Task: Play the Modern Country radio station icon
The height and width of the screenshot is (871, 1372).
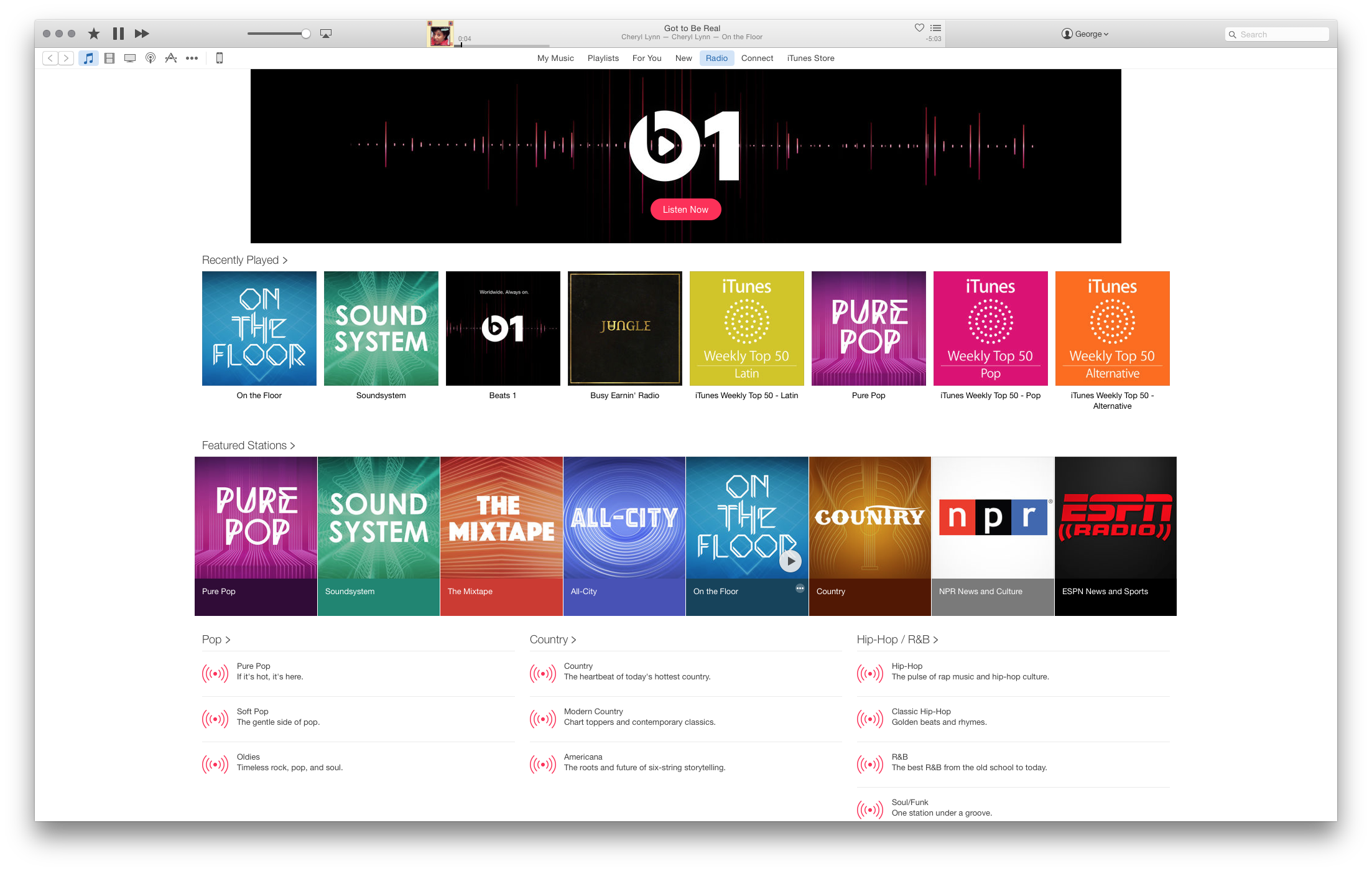Action: point(543,719)
